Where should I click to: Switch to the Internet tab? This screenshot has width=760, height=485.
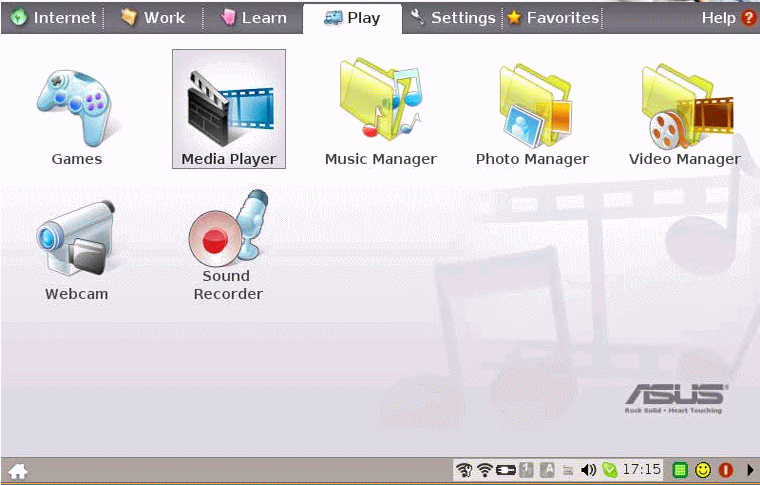pos(53,18)
